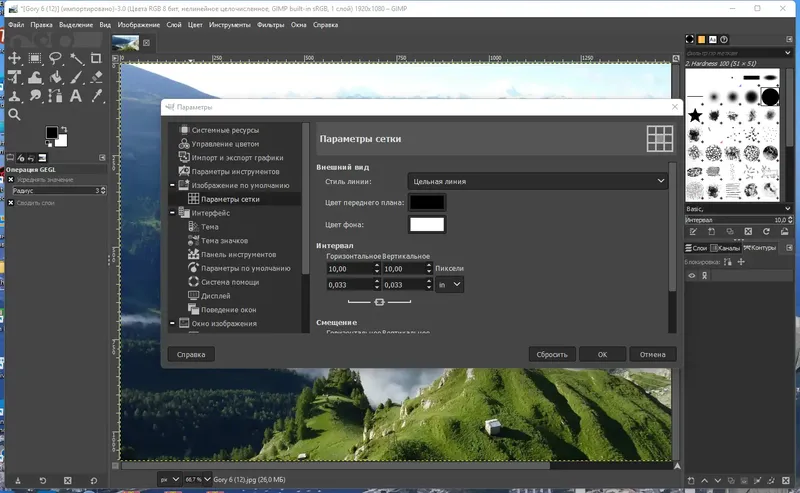Select the Move tool in the toolbox

point(14,58)
